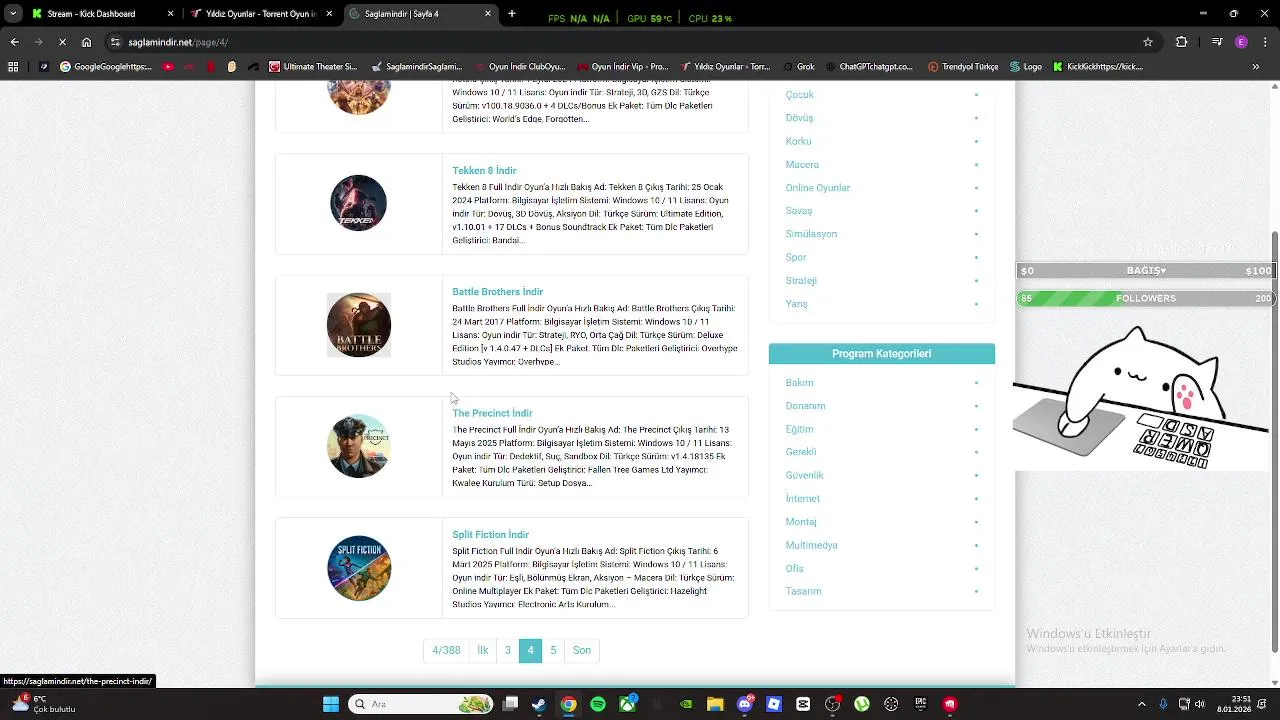Click the followers progress bar overlay
The height and width of the screenshot is (720, 1280).
tap(1145, 298)
